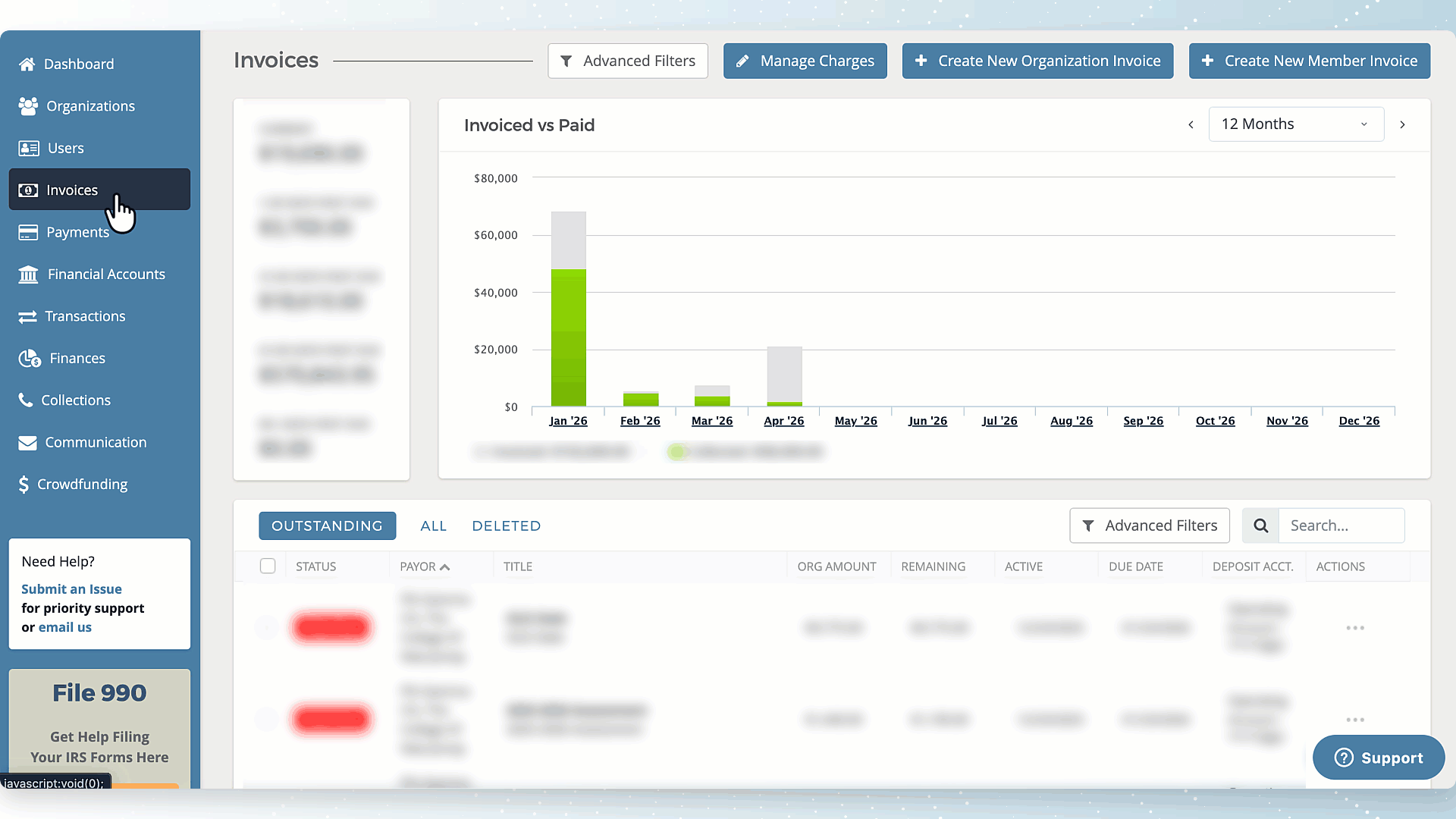The image size is (1456, 819).
Task: Click into the Search invoices field
Action: point(1340,526)
